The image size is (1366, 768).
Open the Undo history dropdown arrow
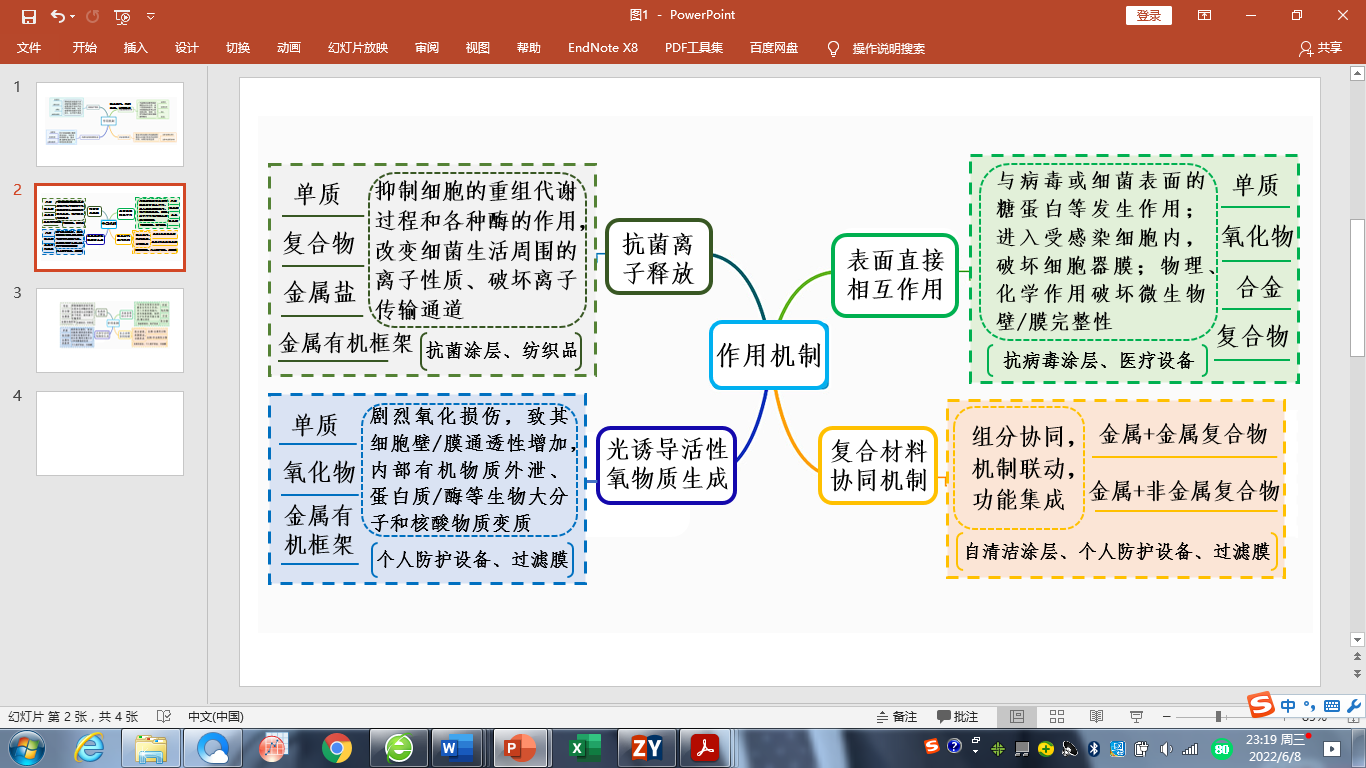(74, 16)
